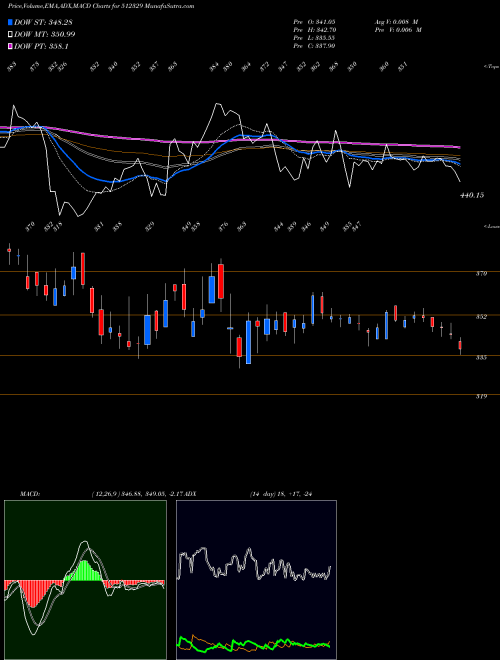Click the 'Pre H: 342.70' value
500x660 pixels.
(315, 30)
